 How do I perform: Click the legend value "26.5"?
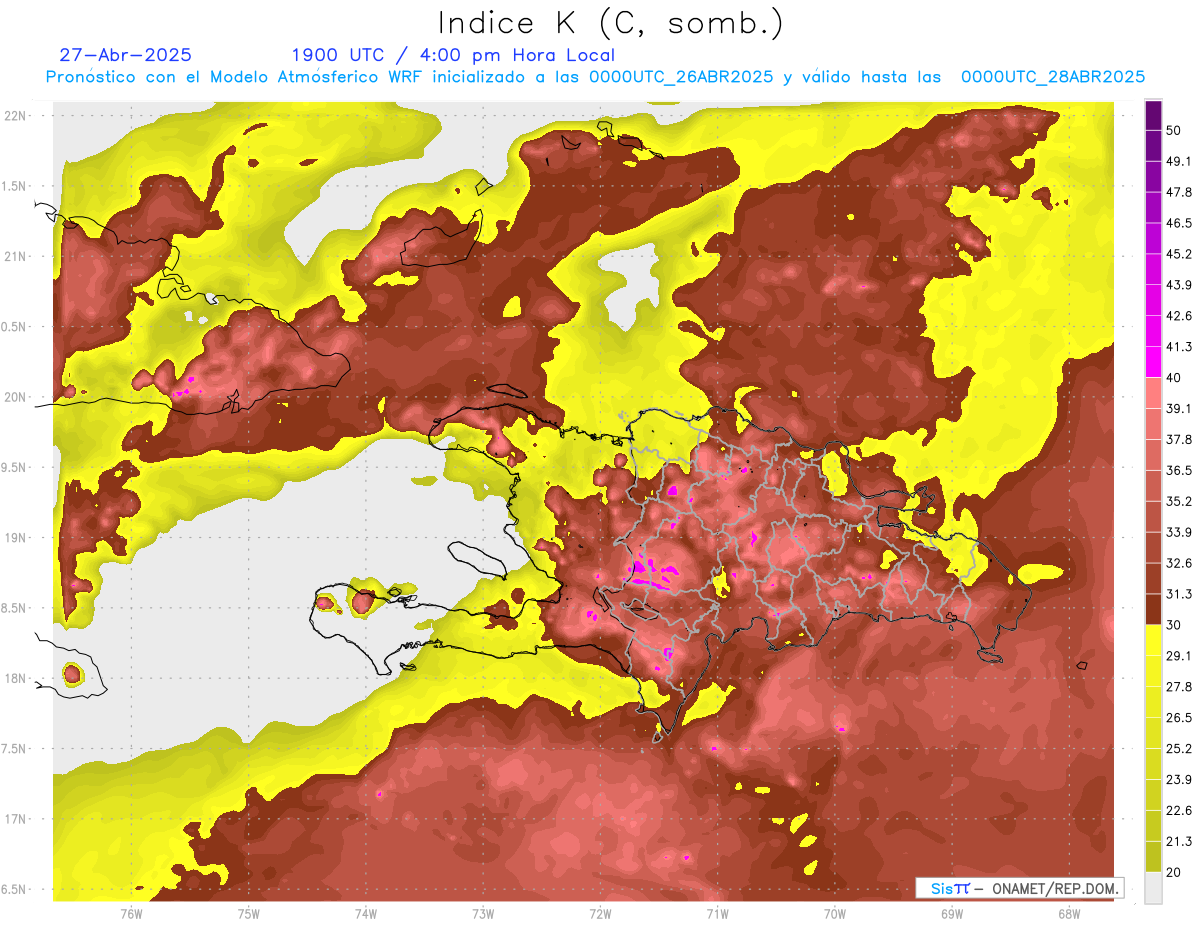coord(1179,717)
